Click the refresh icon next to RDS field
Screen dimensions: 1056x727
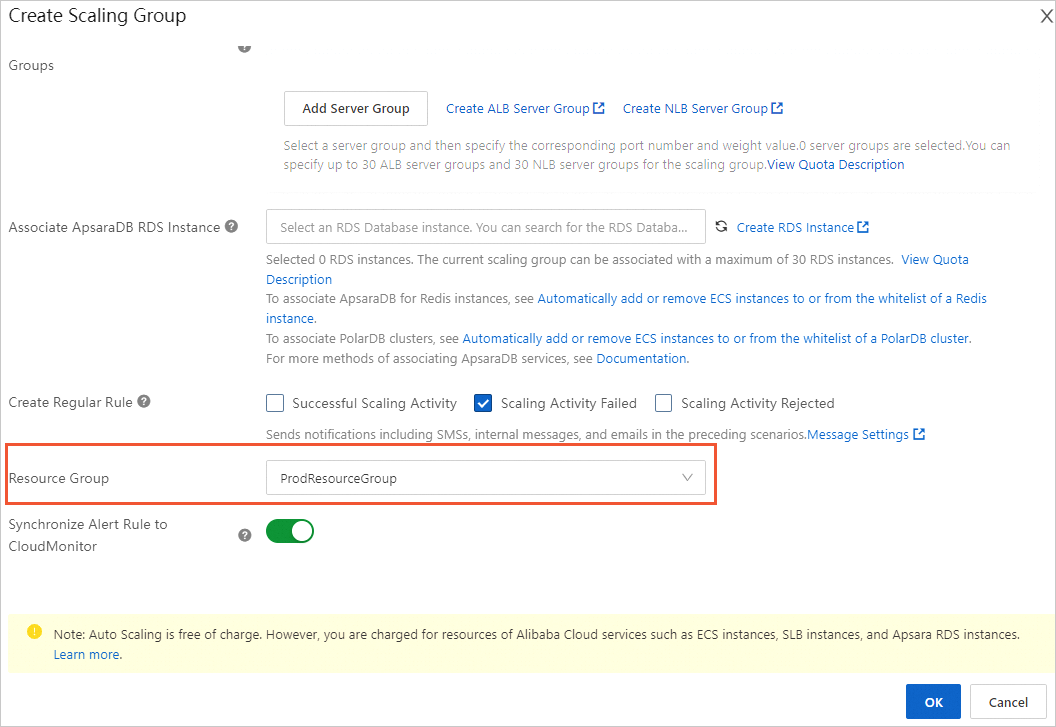721,226
